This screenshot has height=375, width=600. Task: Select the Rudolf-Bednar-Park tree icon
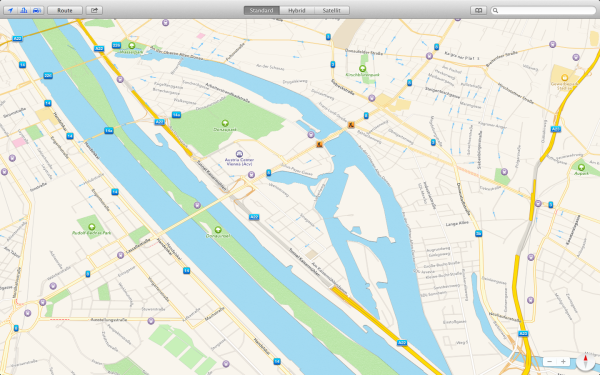91,227
